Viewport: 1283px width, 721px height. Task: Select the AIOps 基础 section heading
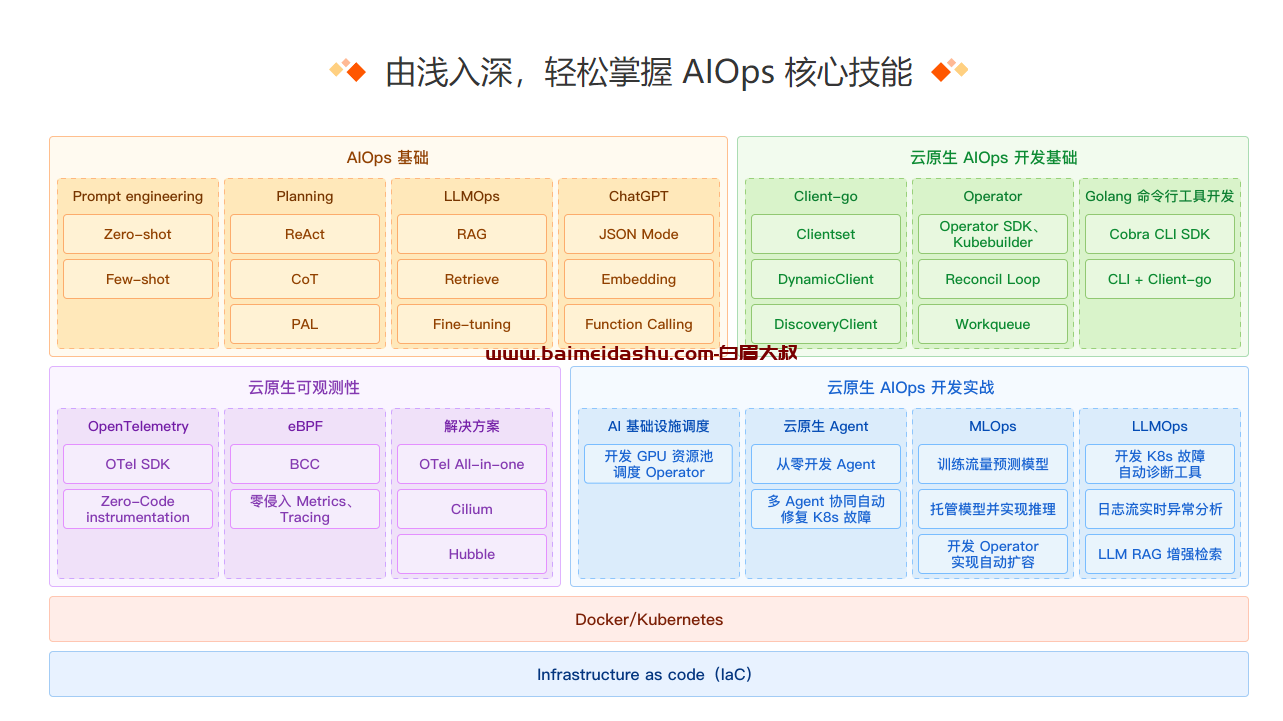tap(388, 158)
